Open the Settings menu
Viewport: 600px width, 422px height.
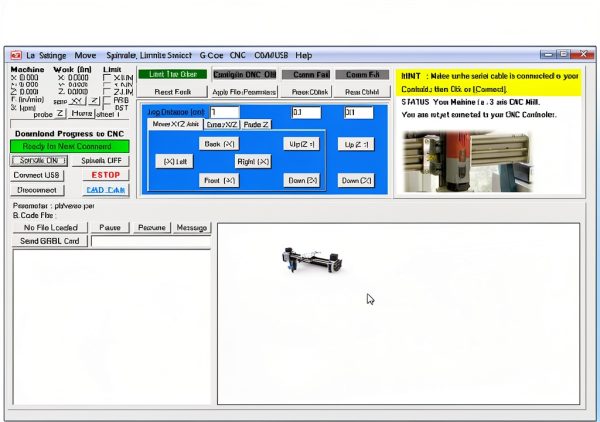coord(52,55)
